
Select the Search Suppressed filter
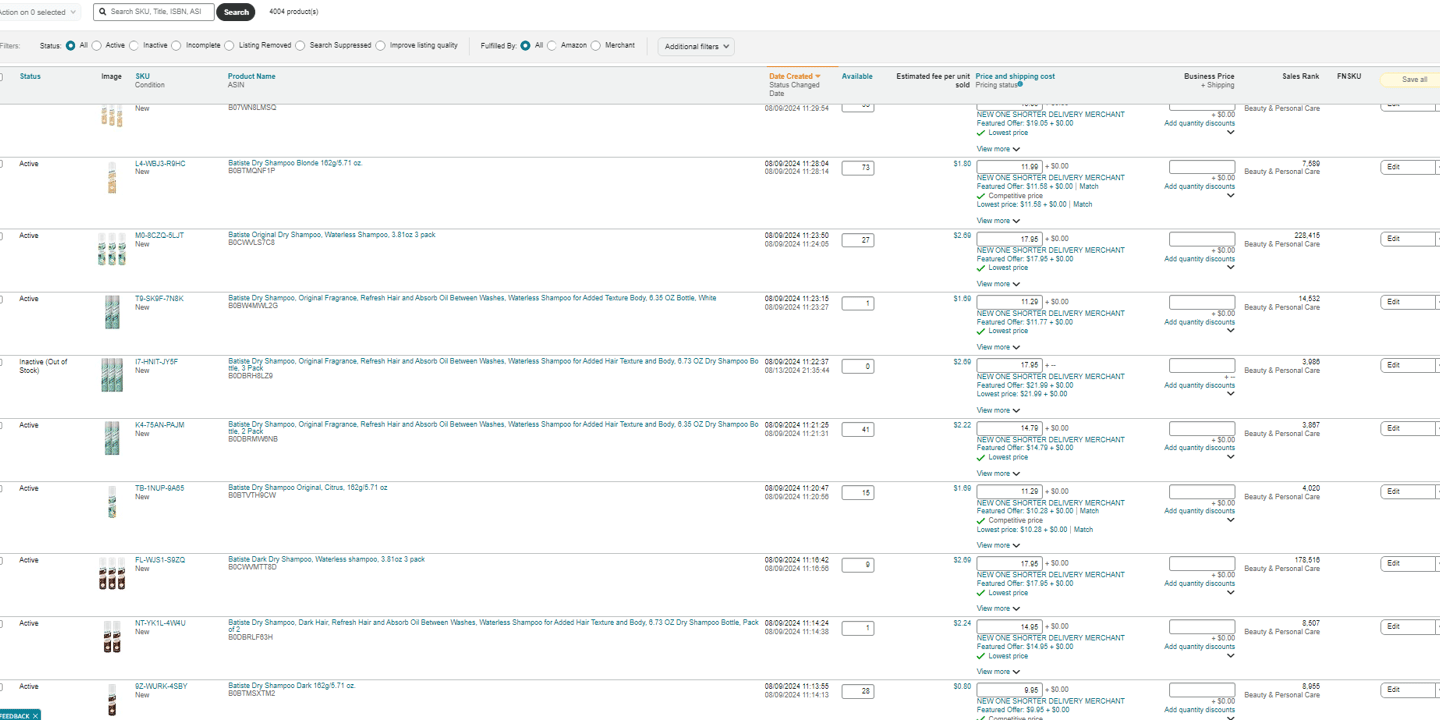301,46
